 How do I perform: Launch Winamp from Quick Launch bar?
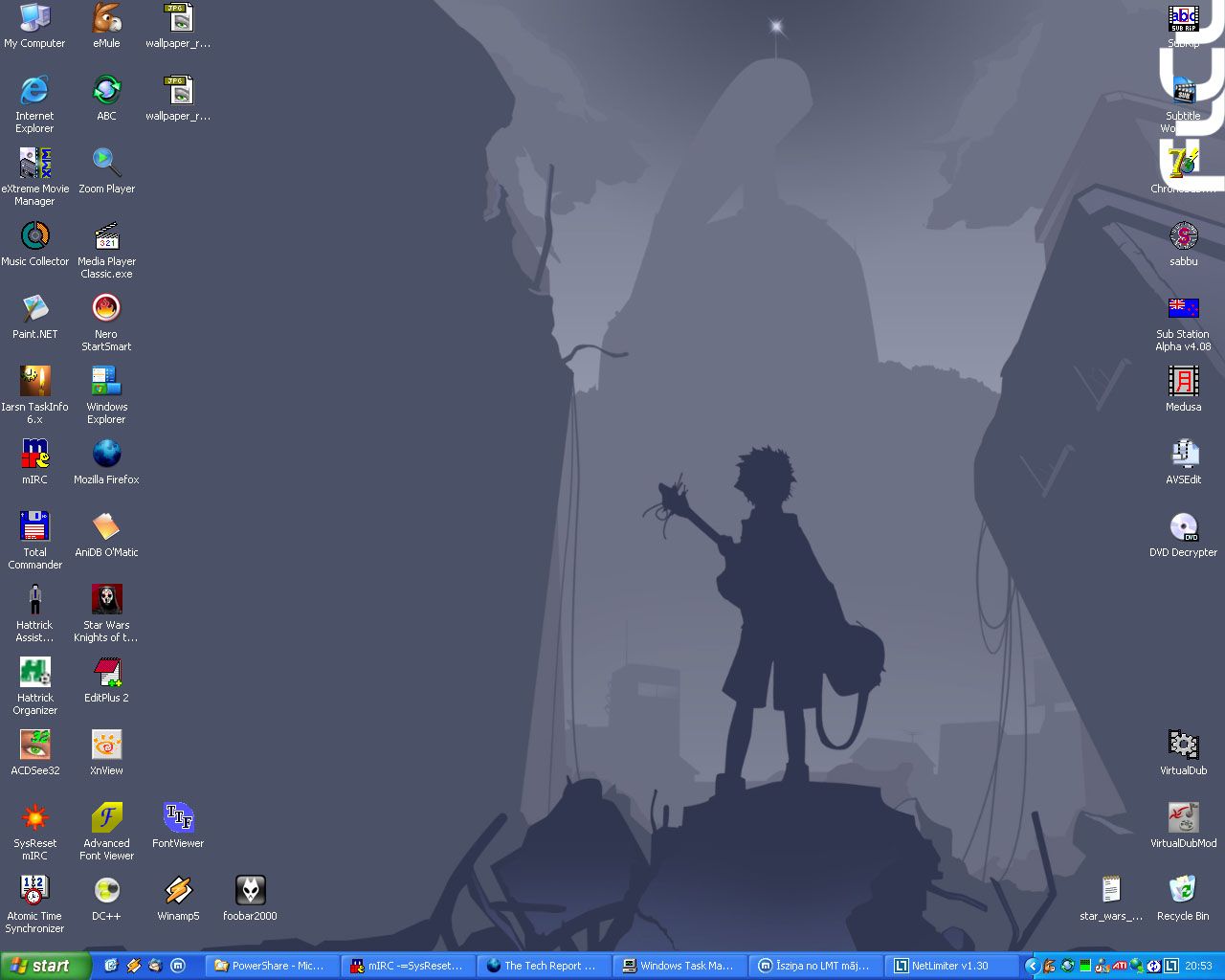pos(134,966)
